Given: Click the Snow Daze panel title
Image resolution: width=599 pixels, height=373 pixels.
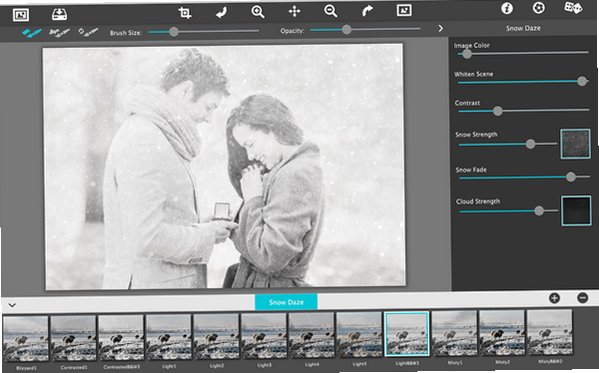Looking at the screenshot, I should point(523,28).
